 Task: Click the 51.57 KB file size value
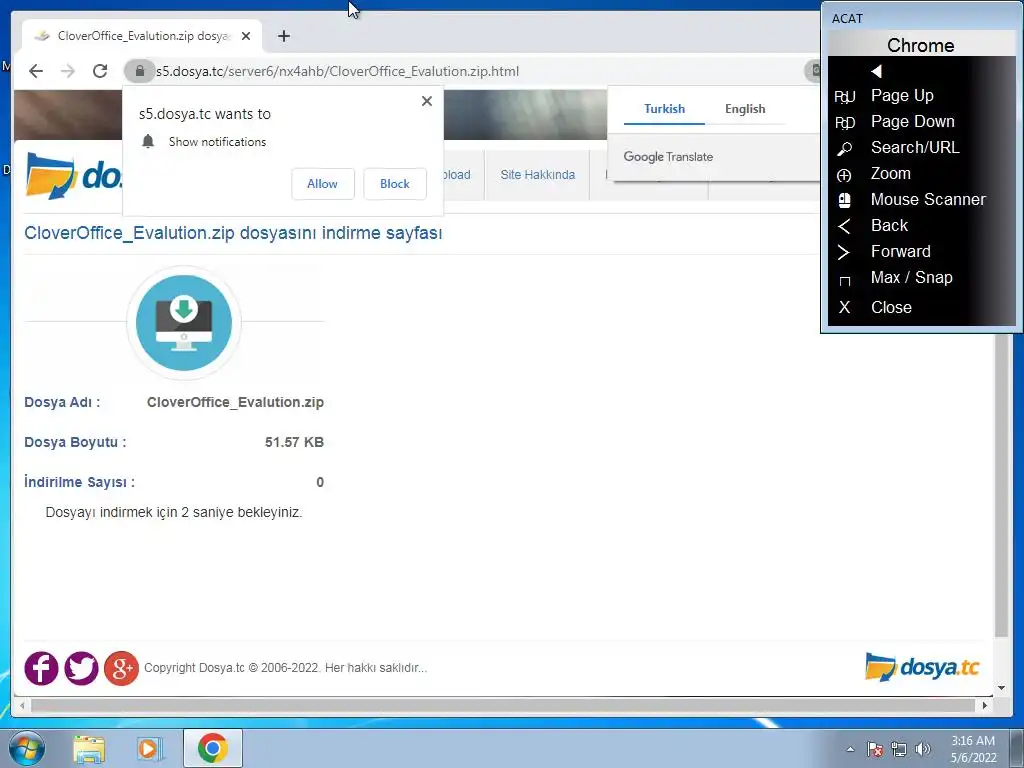(295, 442)
